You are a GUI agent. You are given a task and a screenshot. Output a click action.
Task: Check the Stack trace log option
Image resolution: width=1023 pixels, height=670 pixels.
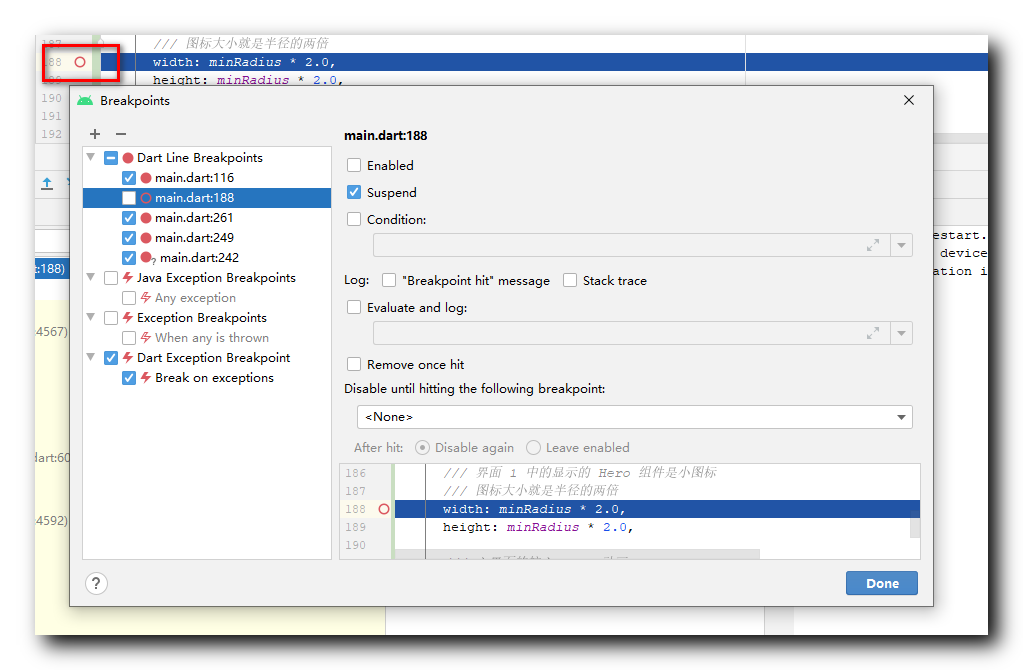coord(570,280)
